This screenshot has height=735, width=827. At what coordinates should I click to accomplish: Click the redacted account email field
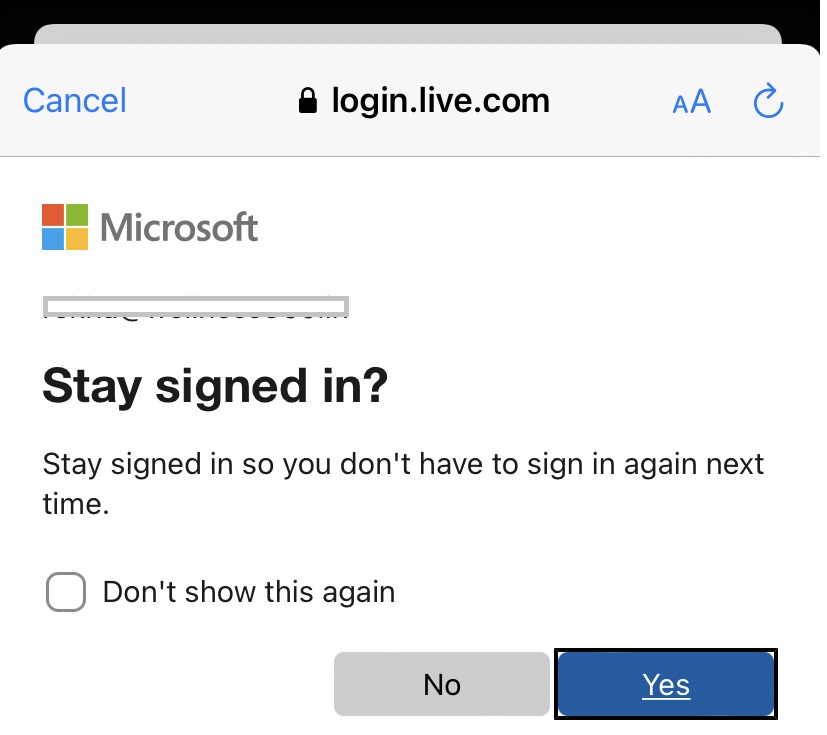tap(196, 307)
